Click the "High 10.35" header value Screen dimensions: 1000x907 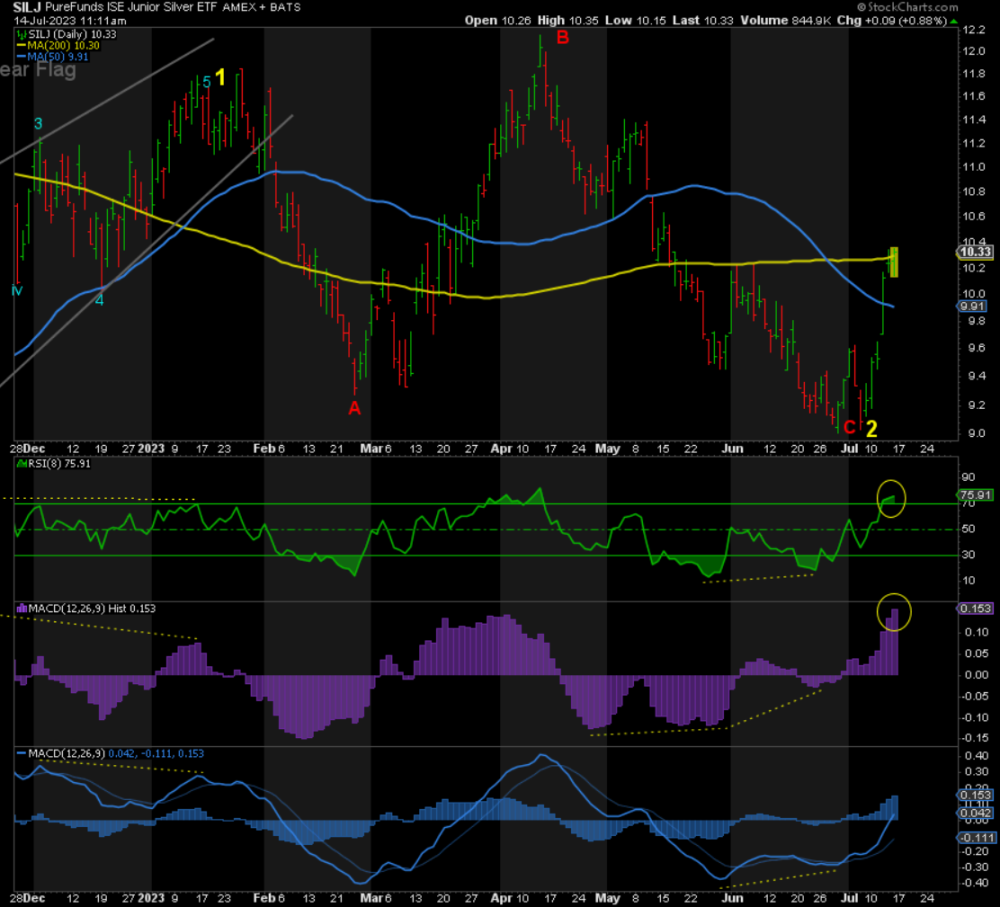(x=568, y=20)
